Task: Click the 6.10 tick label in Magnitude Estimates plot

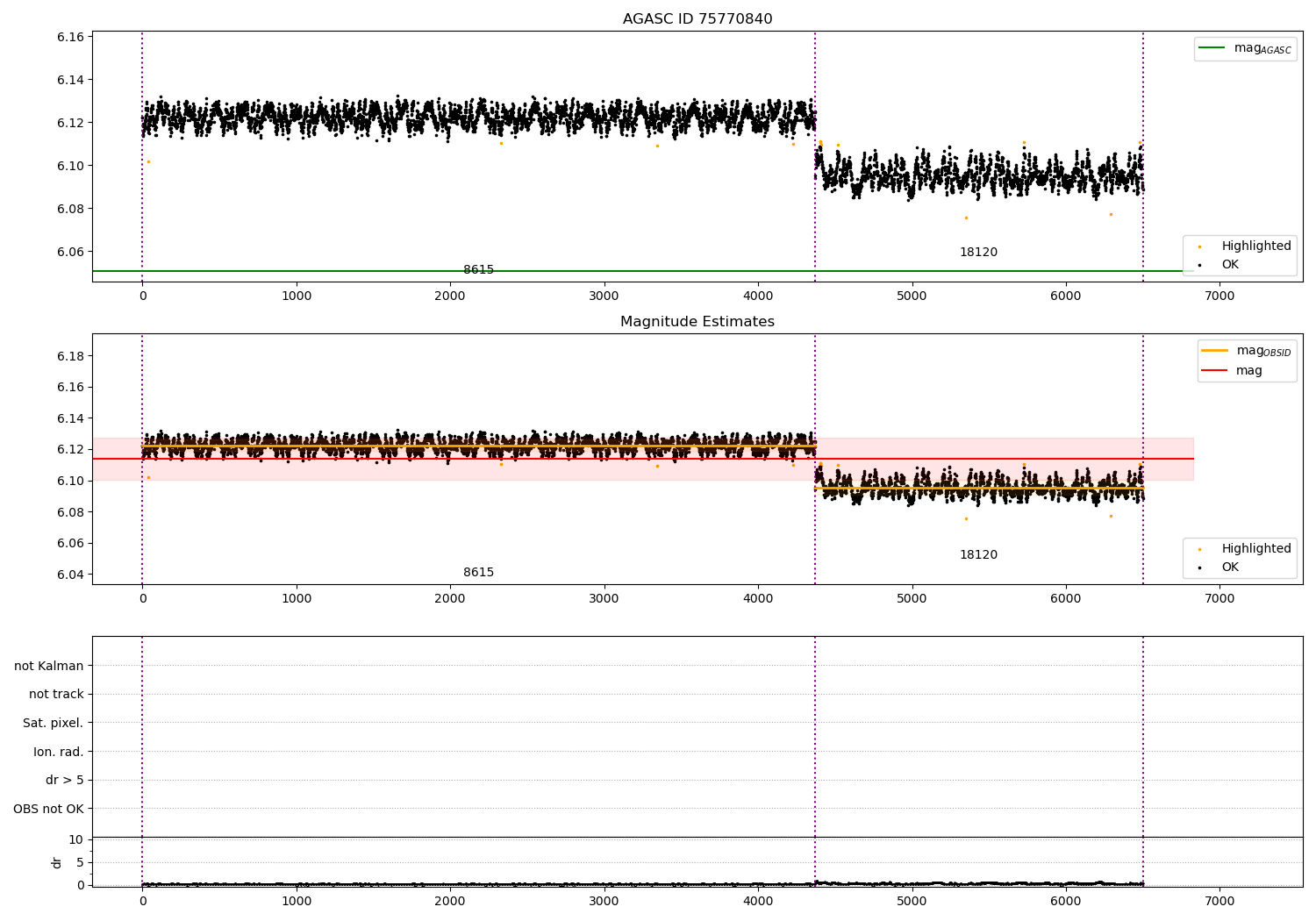Action: click(70, 481)
